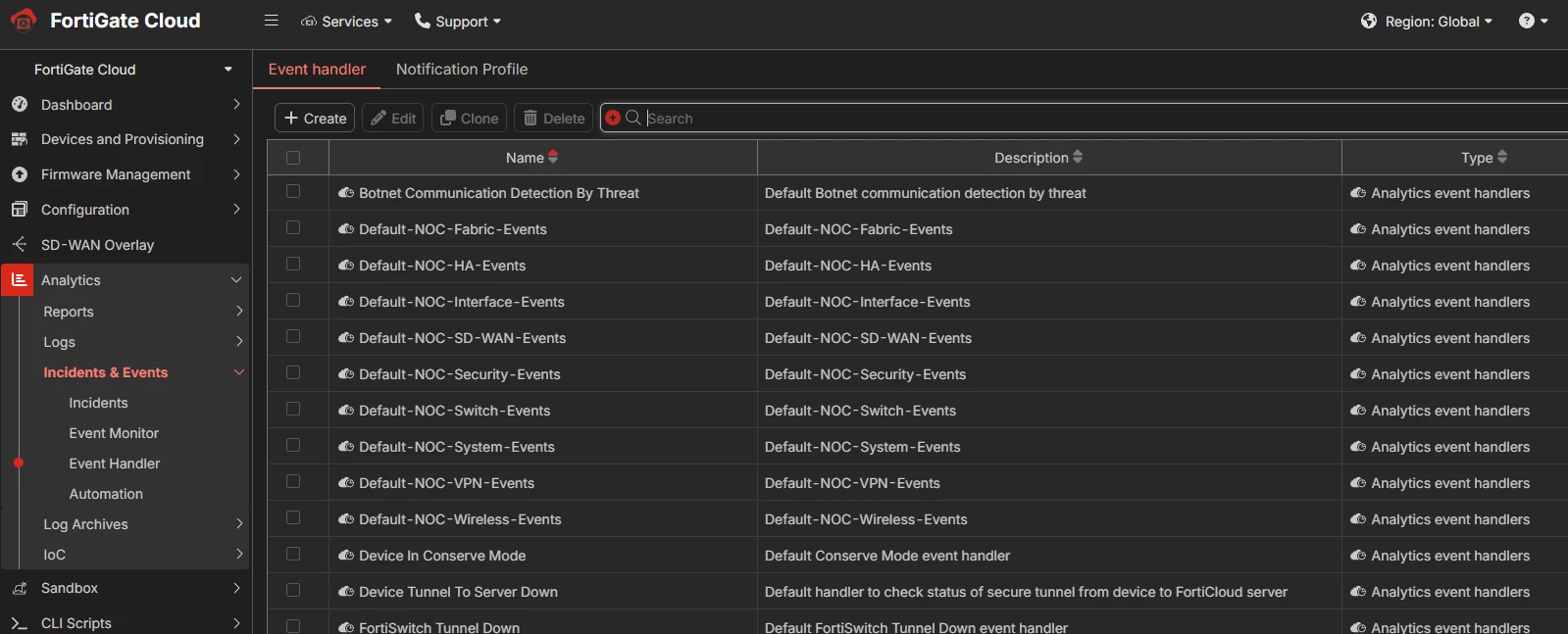Open Automation in the sidebar
Image resolution: width=1568 pixels, height=634 pixels.
[x=106, y=494]
